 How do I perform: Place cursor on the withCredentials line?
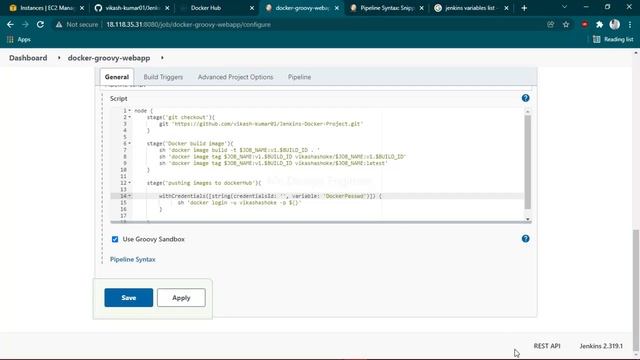click(x=270, y=196)
